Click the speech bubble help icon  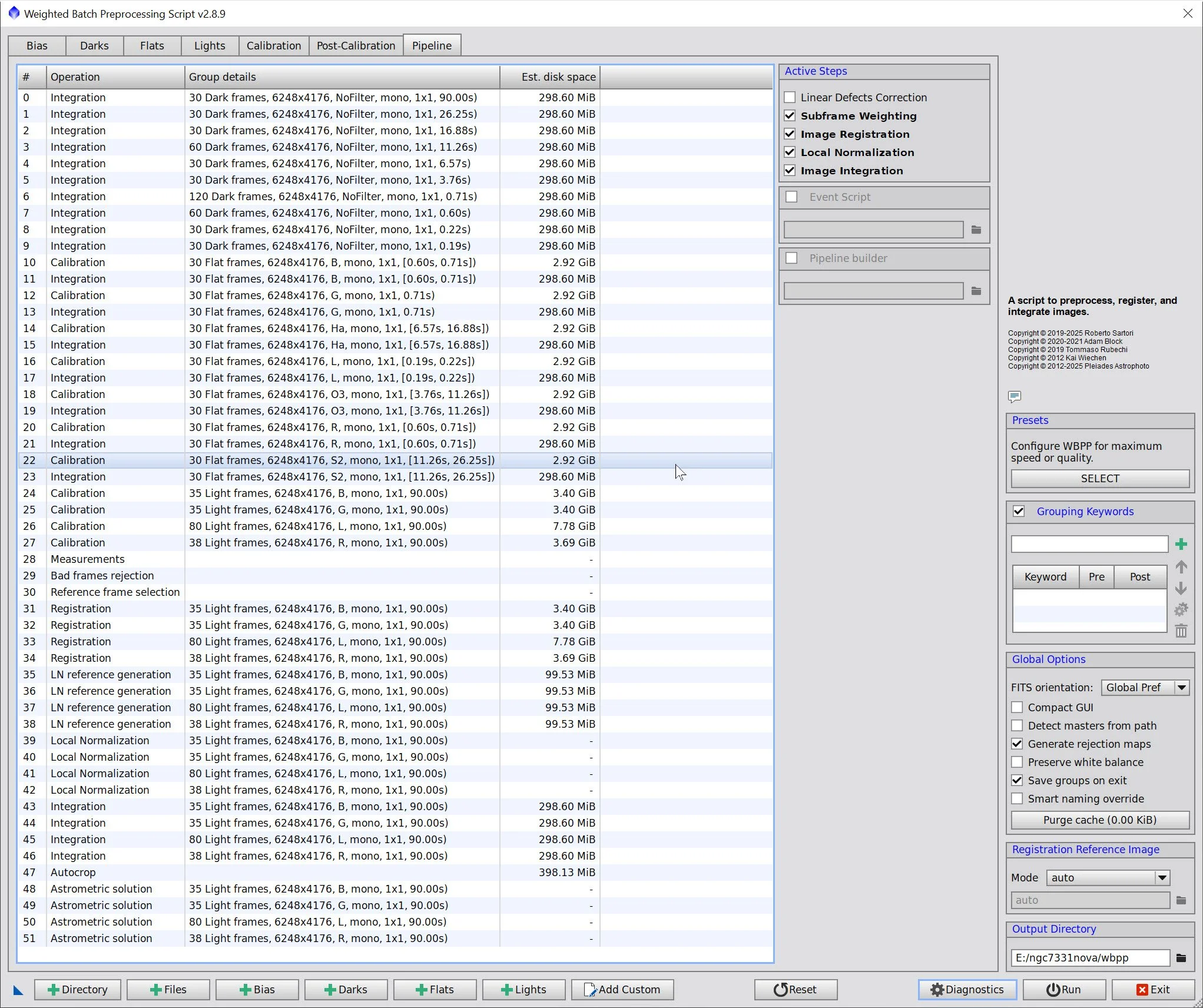click(x=1014, y=396)
